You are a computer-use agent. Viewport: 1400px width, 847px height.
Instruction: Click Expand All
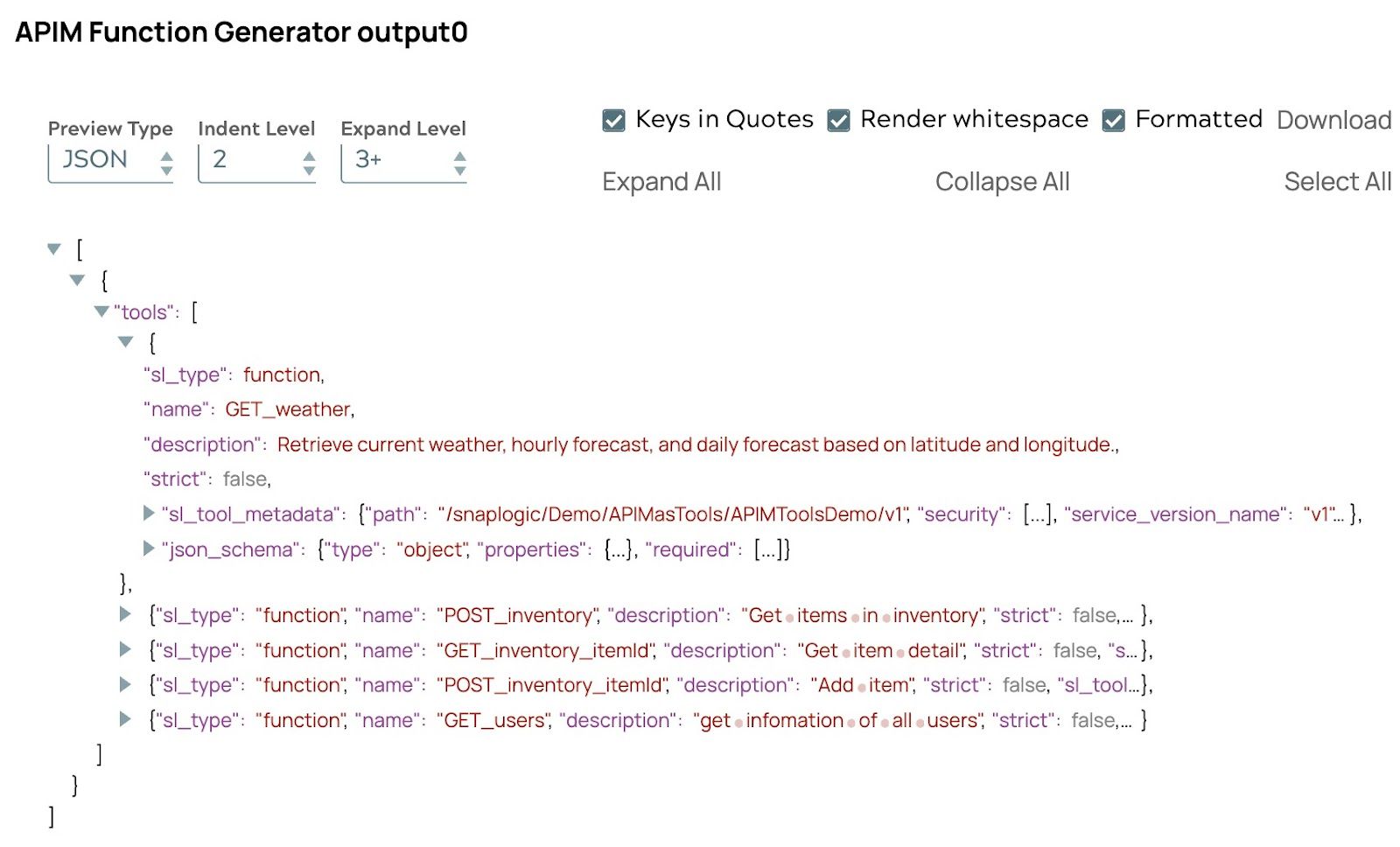point(661,182)
